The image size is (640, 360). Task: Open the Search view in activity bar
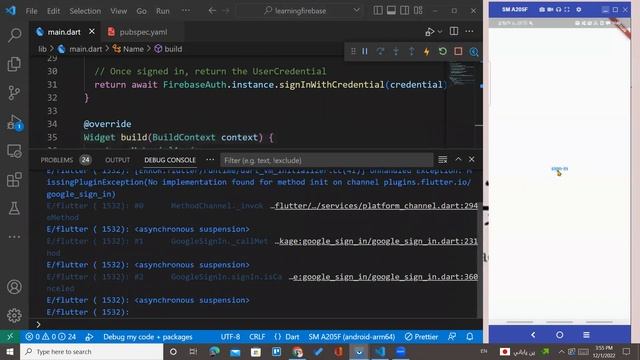tap(14, 35)
